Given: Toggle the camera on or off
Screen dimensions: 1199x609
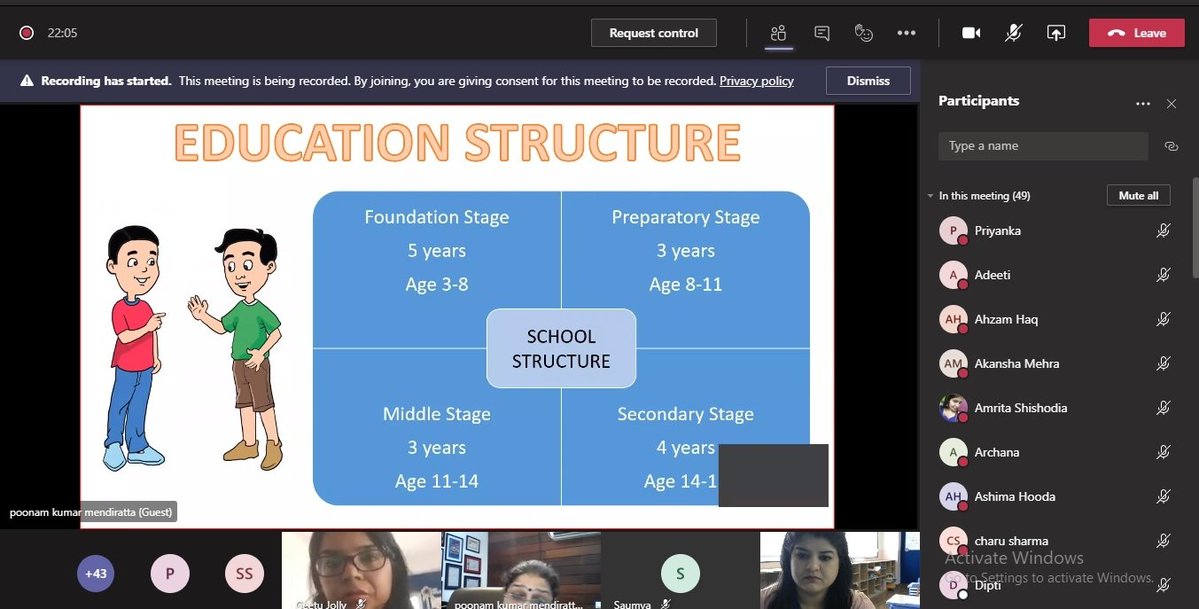Looking at the screenshot, I should pyautogui.click(x=971, y=33).
